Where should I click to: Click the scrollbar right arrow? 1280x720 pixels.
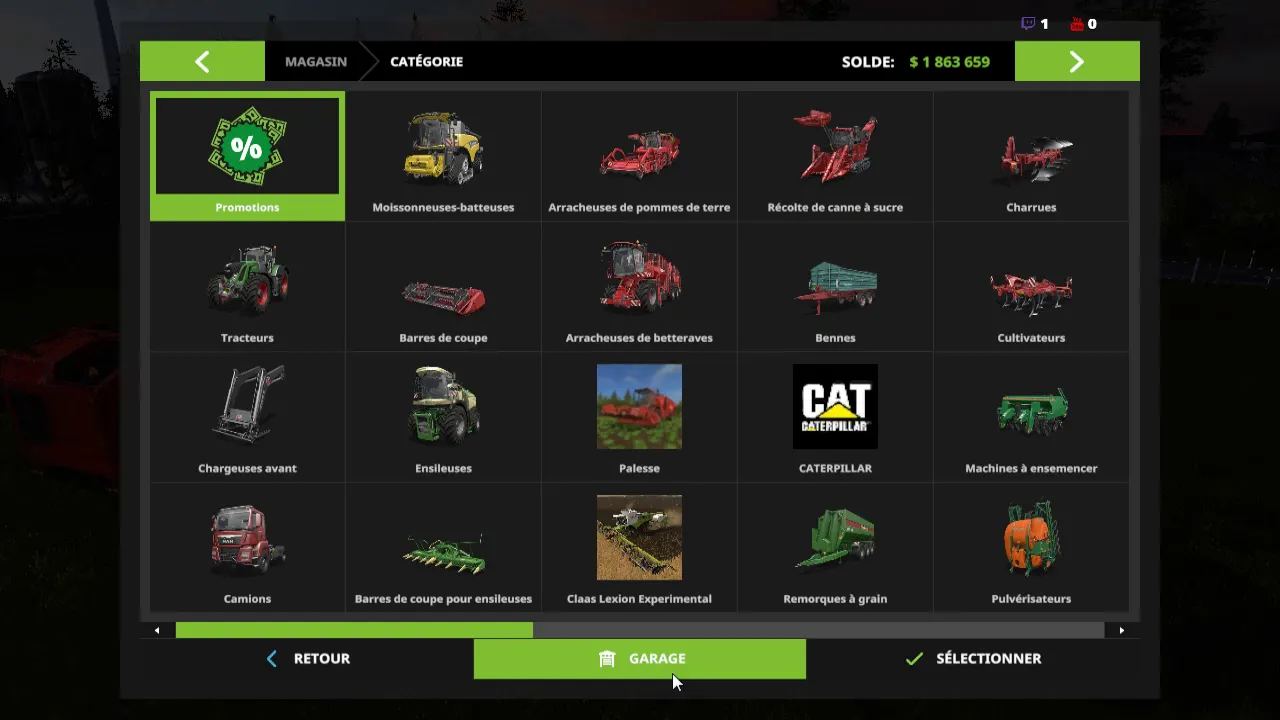(x=1121, y=630)
